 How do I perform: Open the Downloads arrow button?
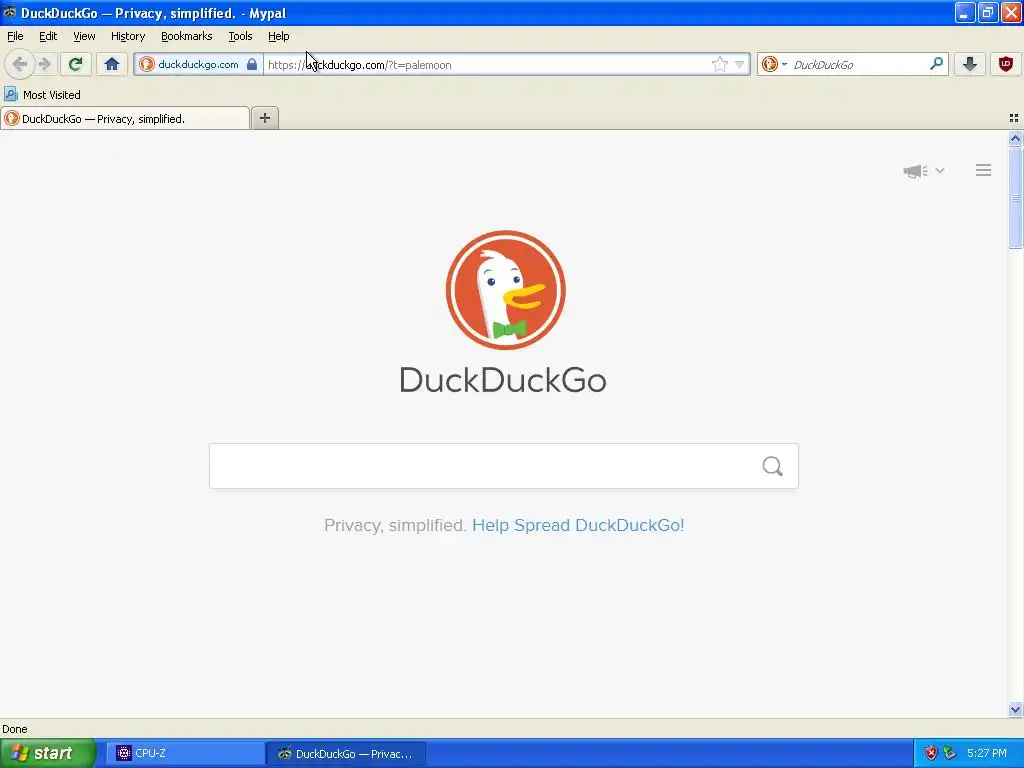(x=970, y=64)
